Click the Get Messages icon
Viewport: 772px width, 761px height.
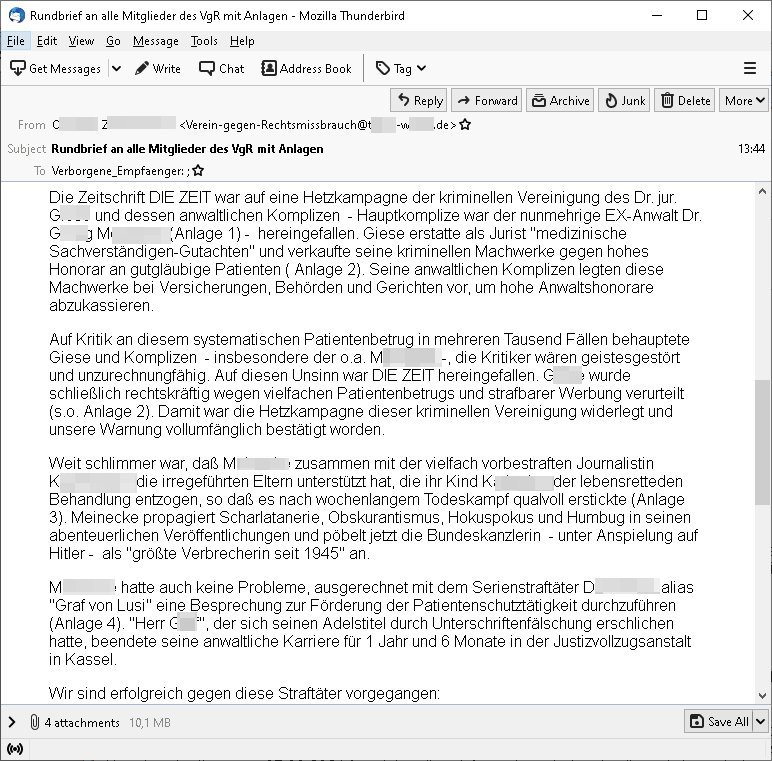[x=18, y=68]
